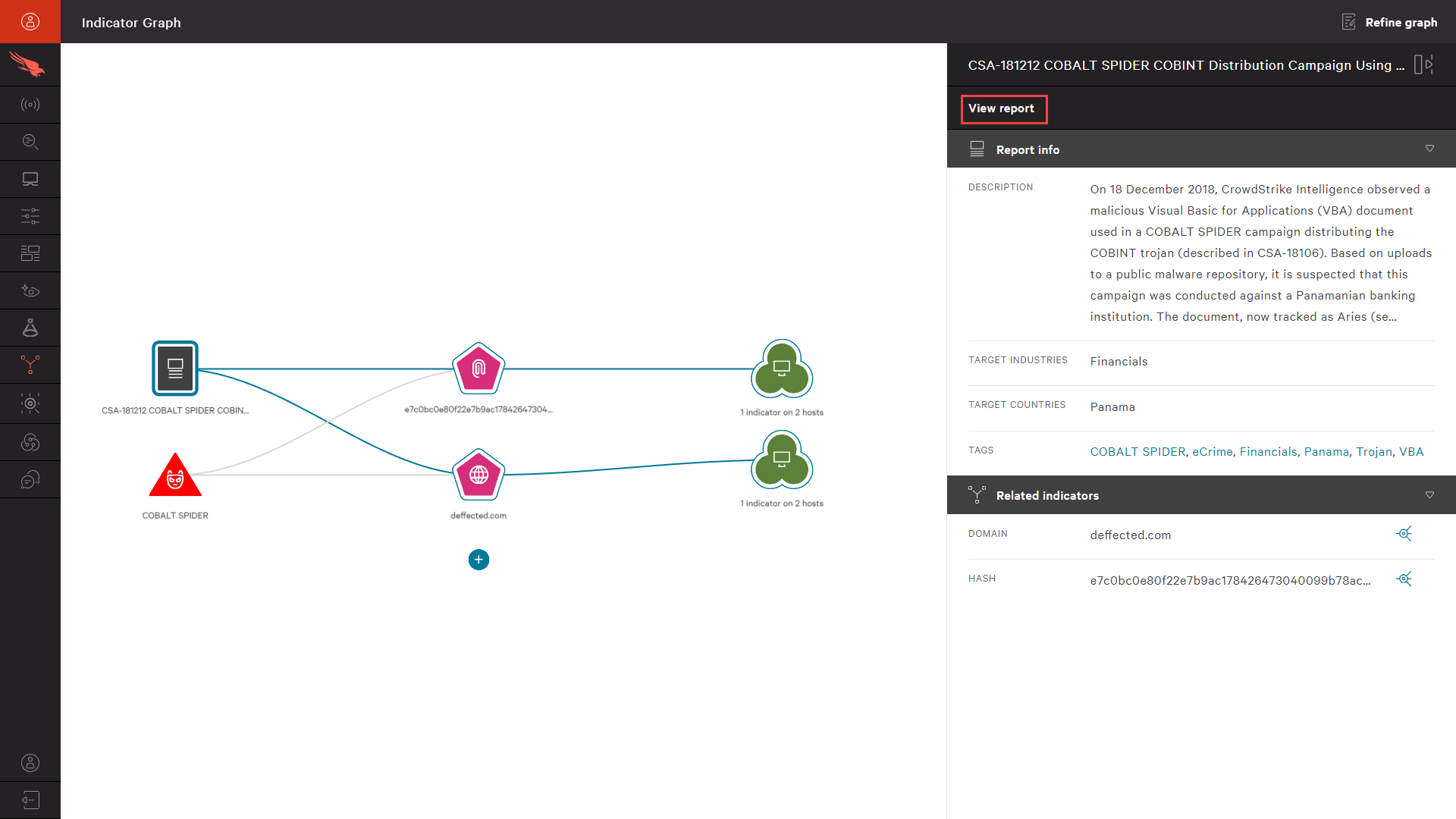This screenshot has height=819, width=1456.
Task: Select the deffected.com domain node
Action: coord(479,475)
